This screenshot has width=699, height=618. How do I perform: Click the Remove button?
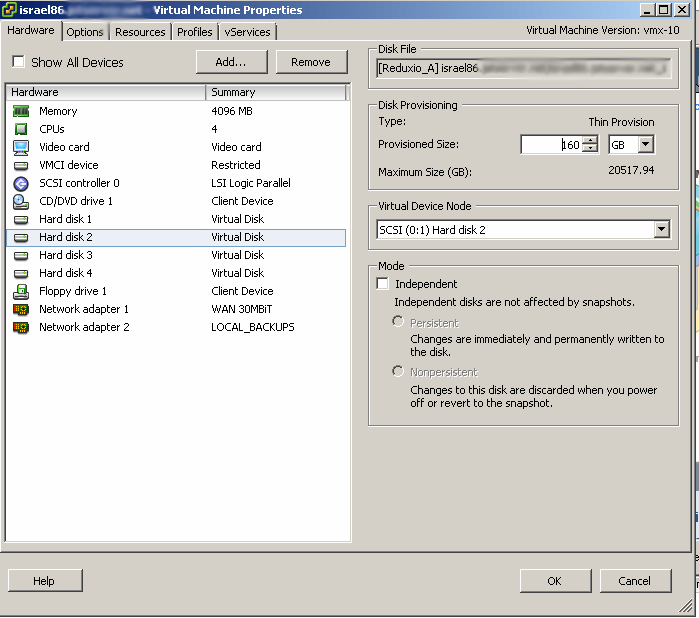point(311,62)
